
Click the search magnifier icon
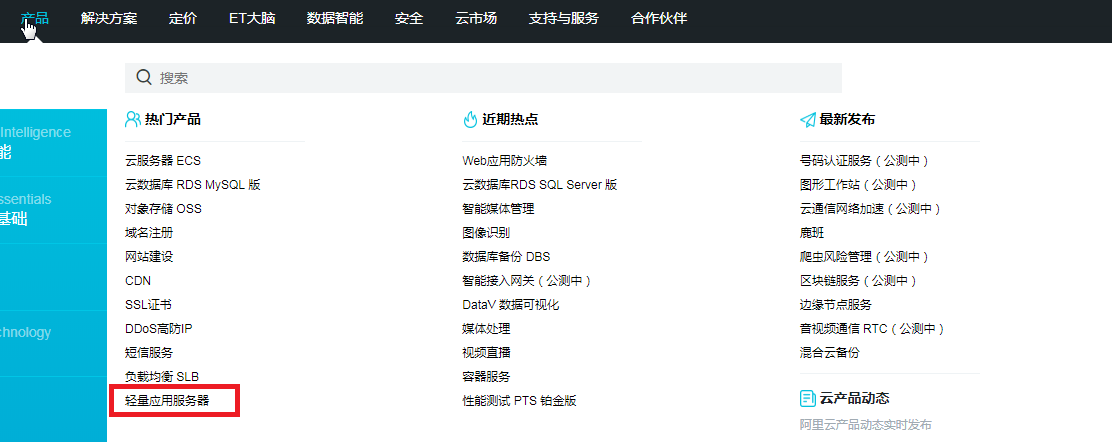click(x=144, y=77)
